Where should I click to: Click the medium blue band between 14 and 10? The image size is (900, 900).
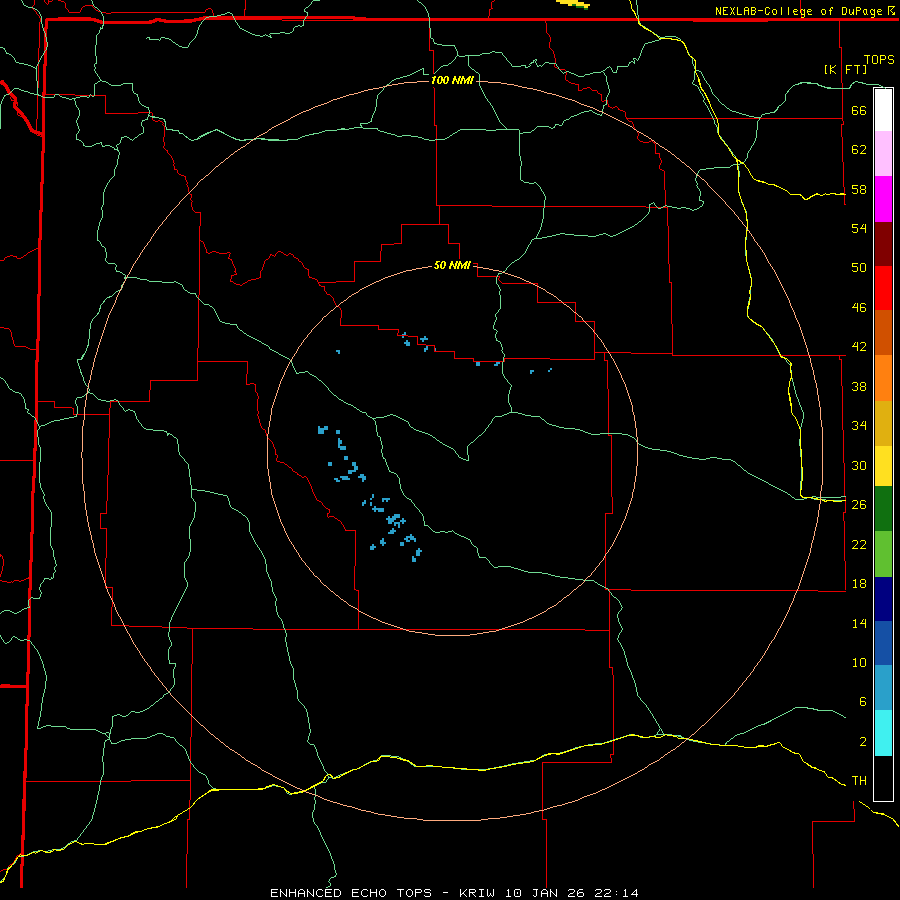coord(883,643)
